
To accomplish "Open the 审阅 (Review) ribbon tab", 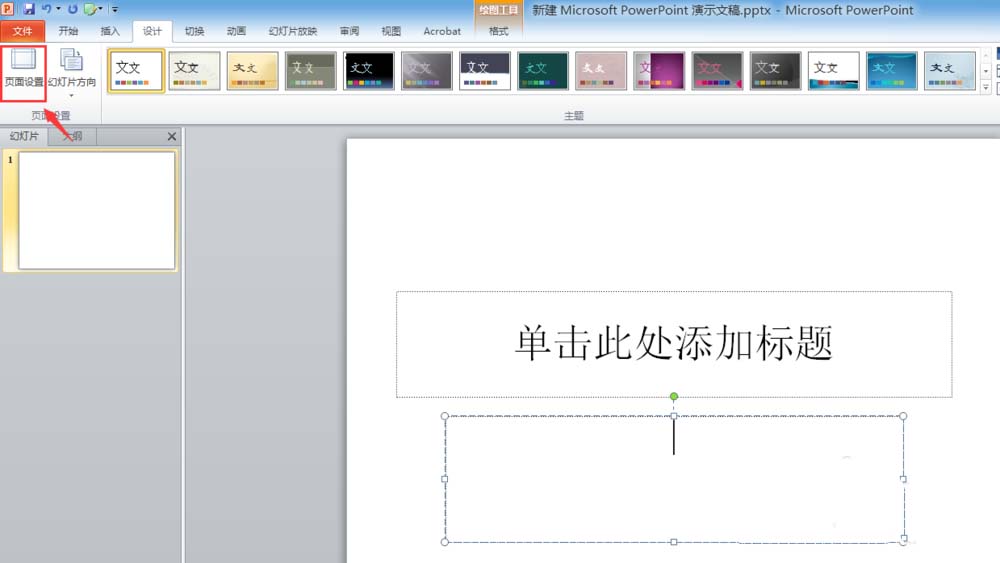I will tap(349, 31).
